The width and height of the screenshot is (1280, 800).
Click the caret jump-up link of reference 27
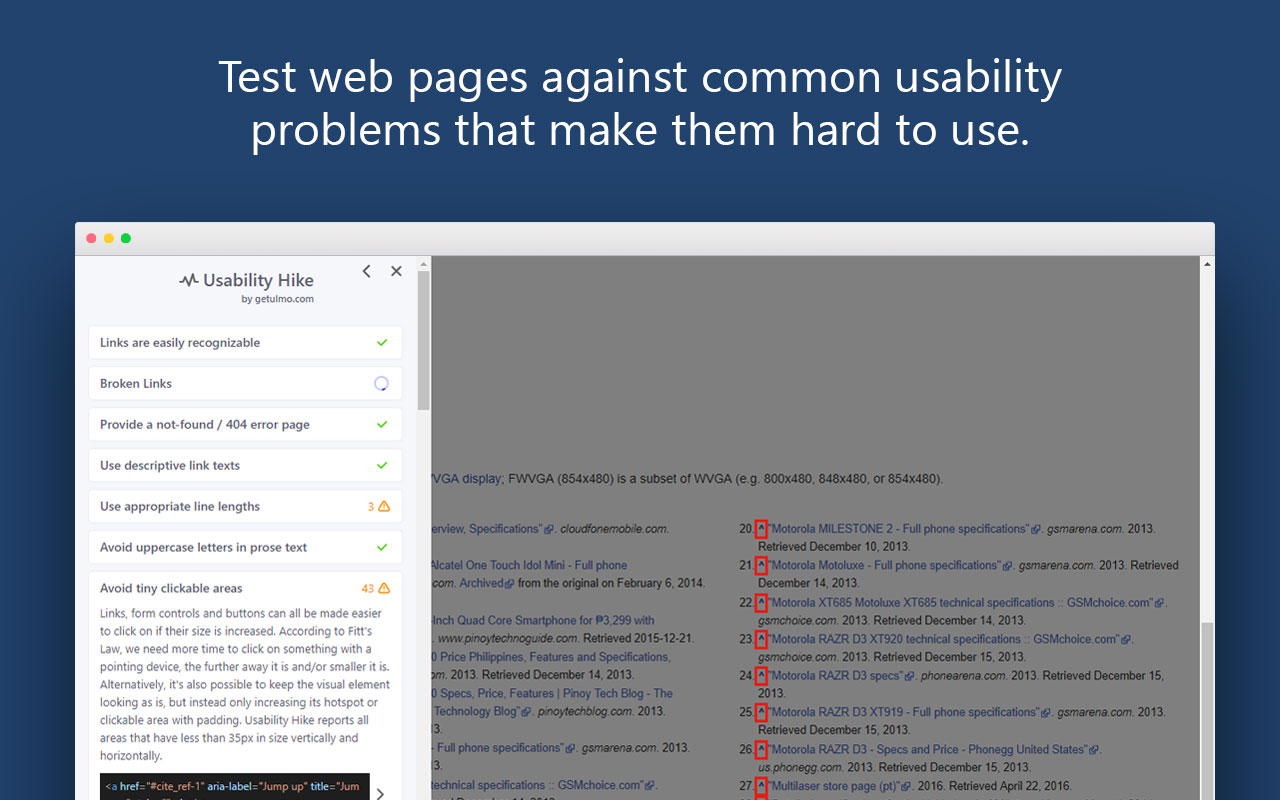click(761, 786)
